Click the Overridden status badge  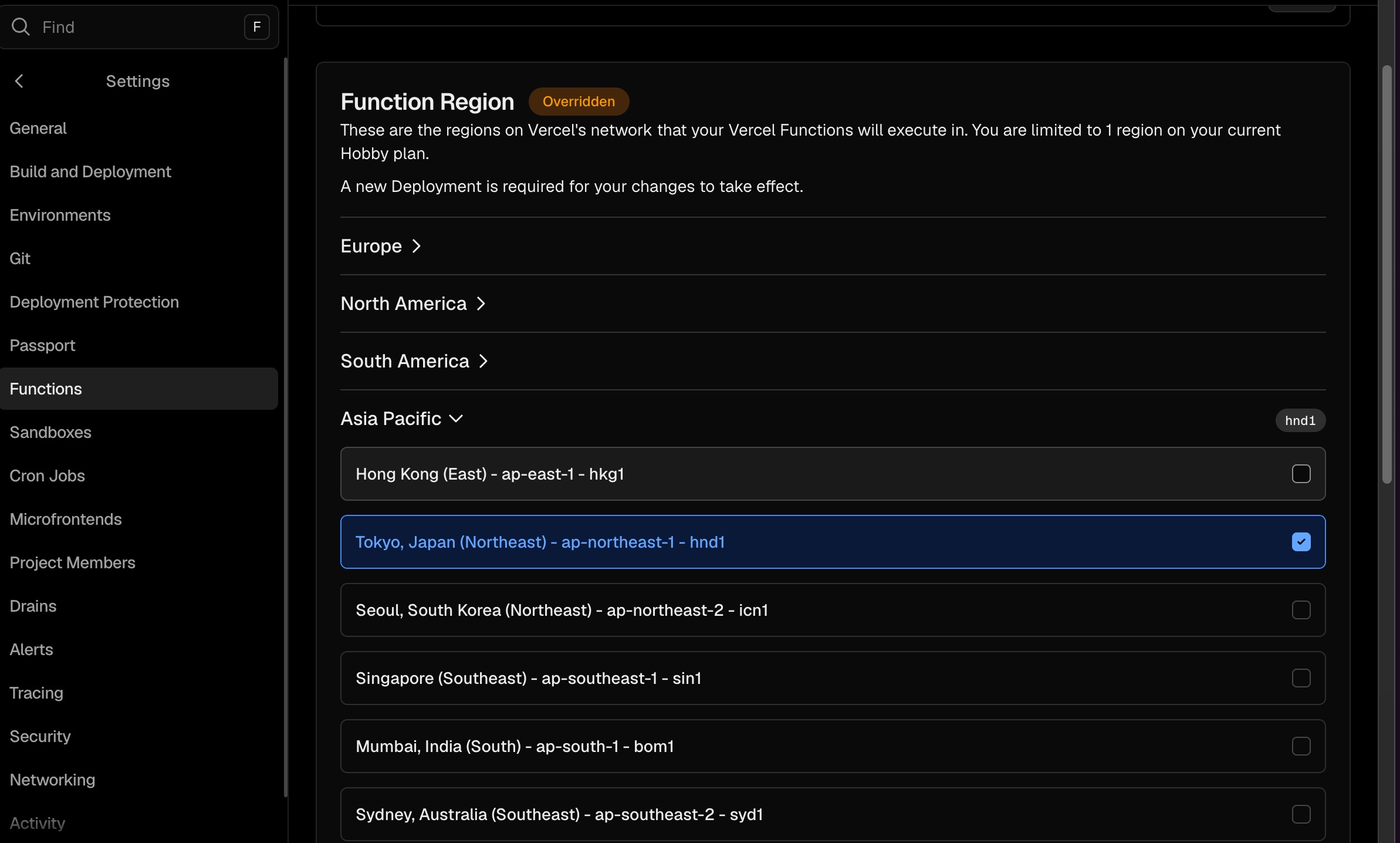point(579,102)
